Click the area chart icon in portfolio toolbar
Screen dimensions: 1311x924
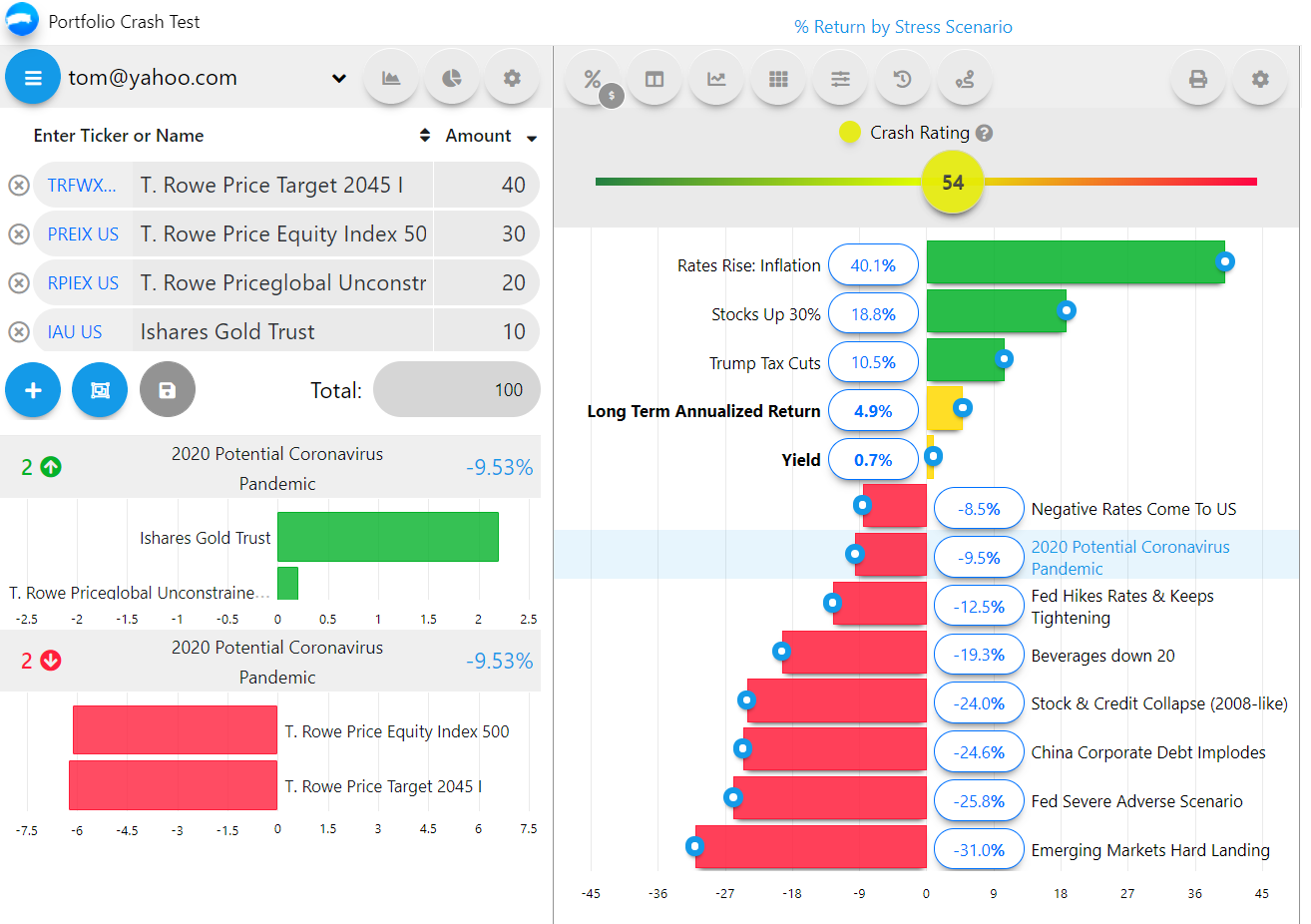pyautogui.click(x=391, y=78)
